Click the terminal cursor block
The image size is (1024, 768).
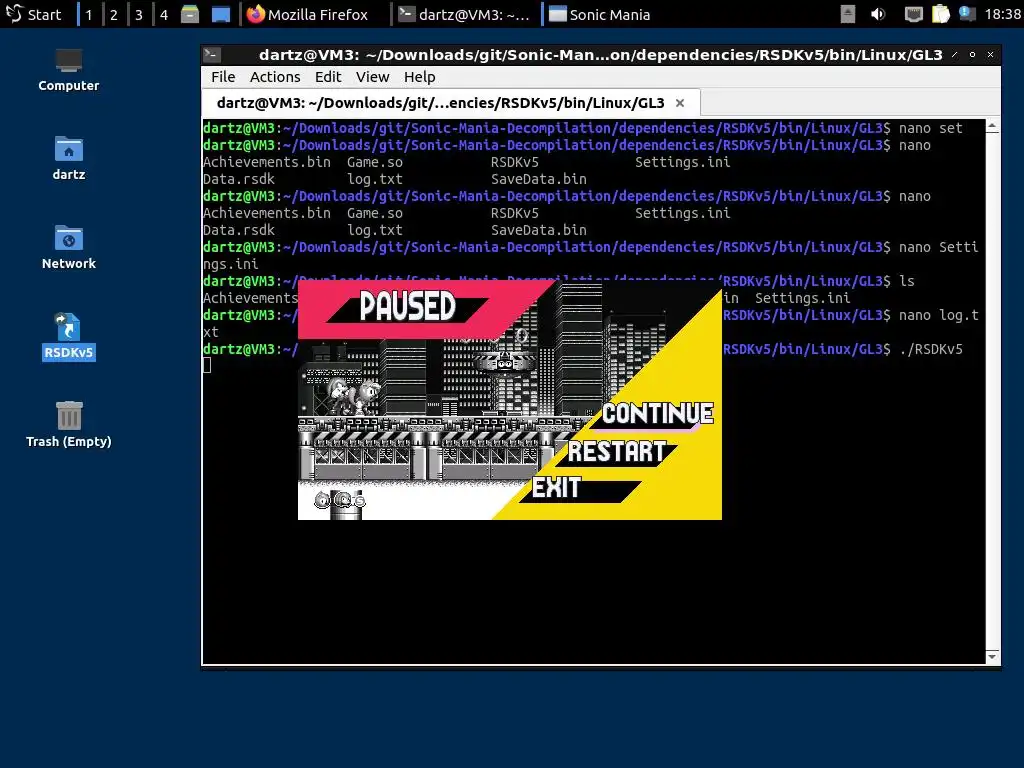coord(207,365)
